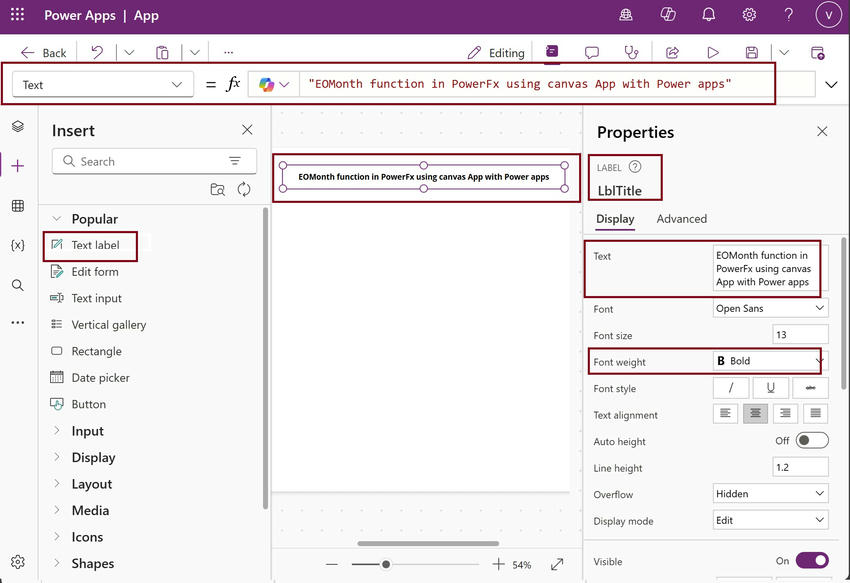Click the Insert pane search field
Screen dimensions: 850x583
pos(154,161)
